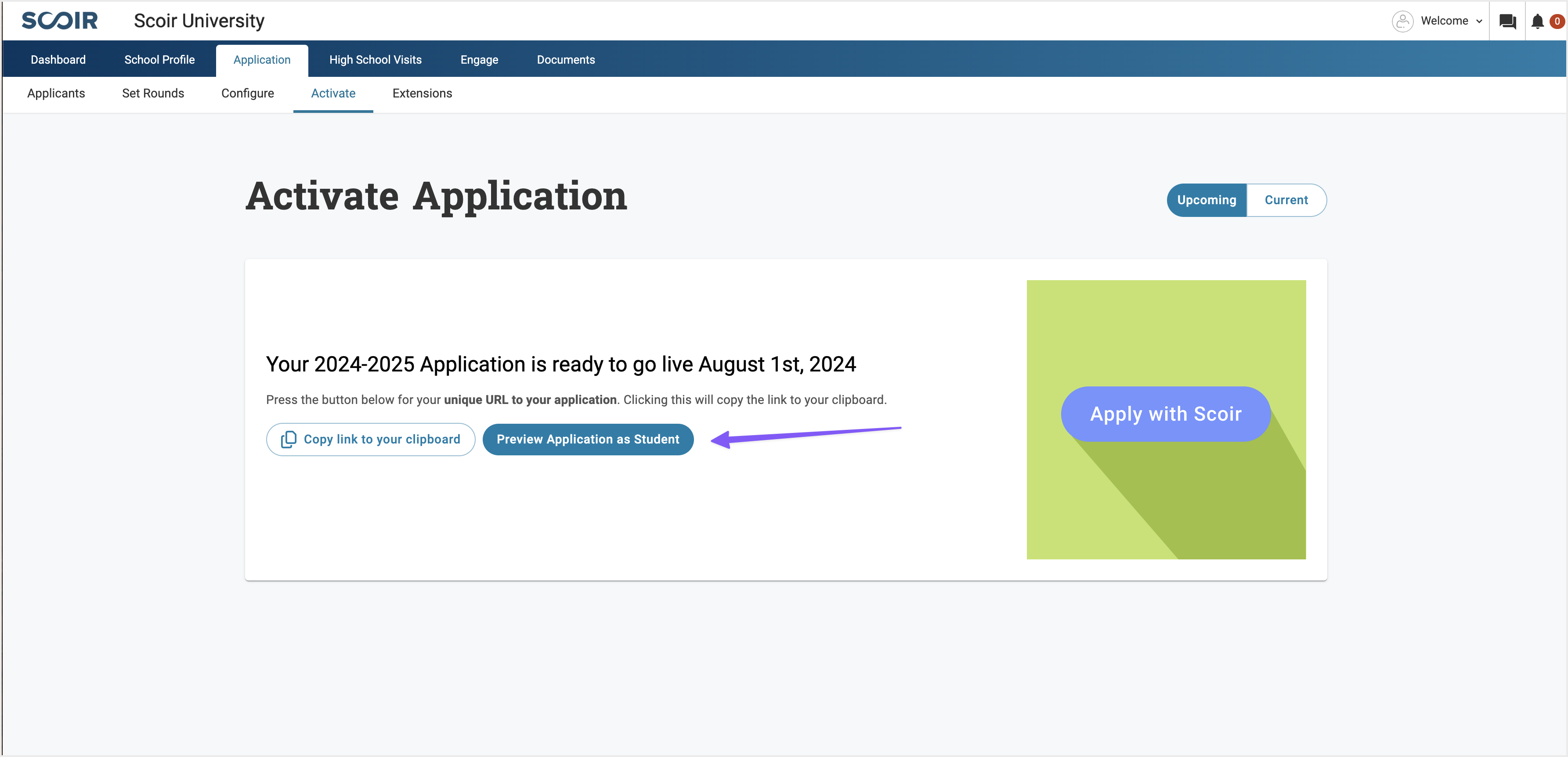The width and height of the screenshot is (1568, 757).
Task: Click the notification count badge
Action: [x=1557, y=22]
